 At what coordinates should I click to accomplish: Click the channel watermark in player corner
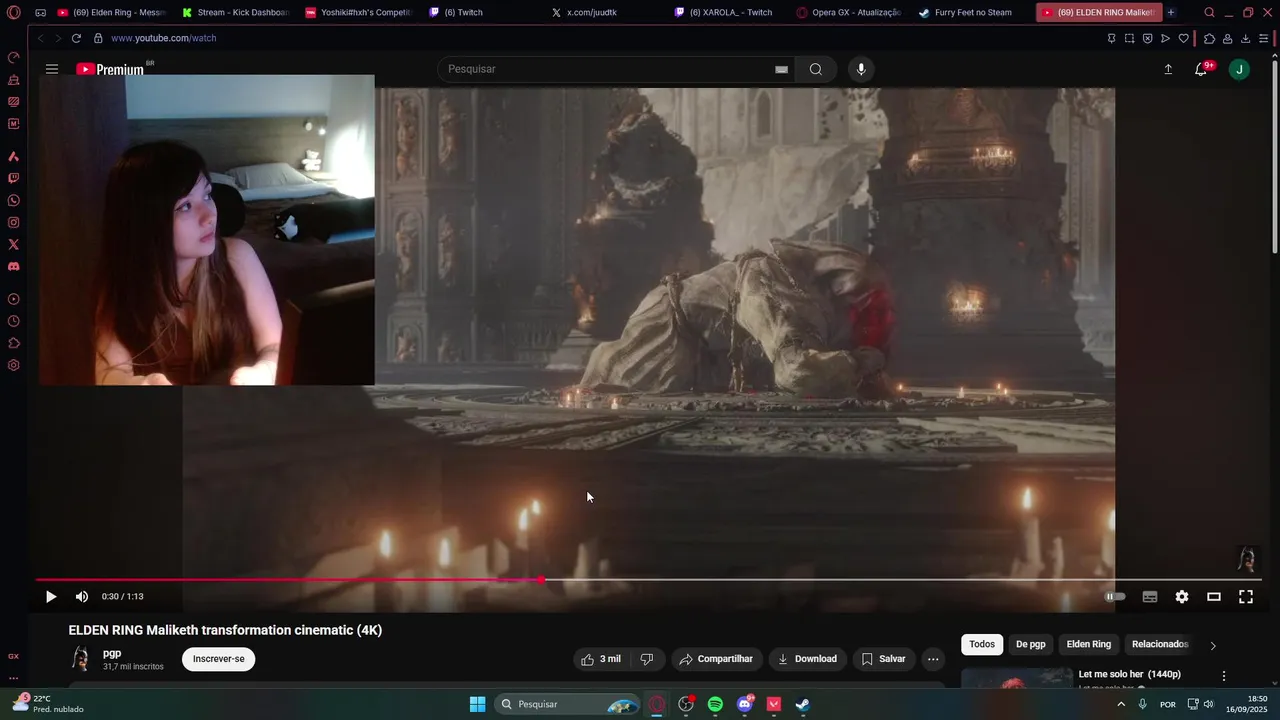point(1246,559)
